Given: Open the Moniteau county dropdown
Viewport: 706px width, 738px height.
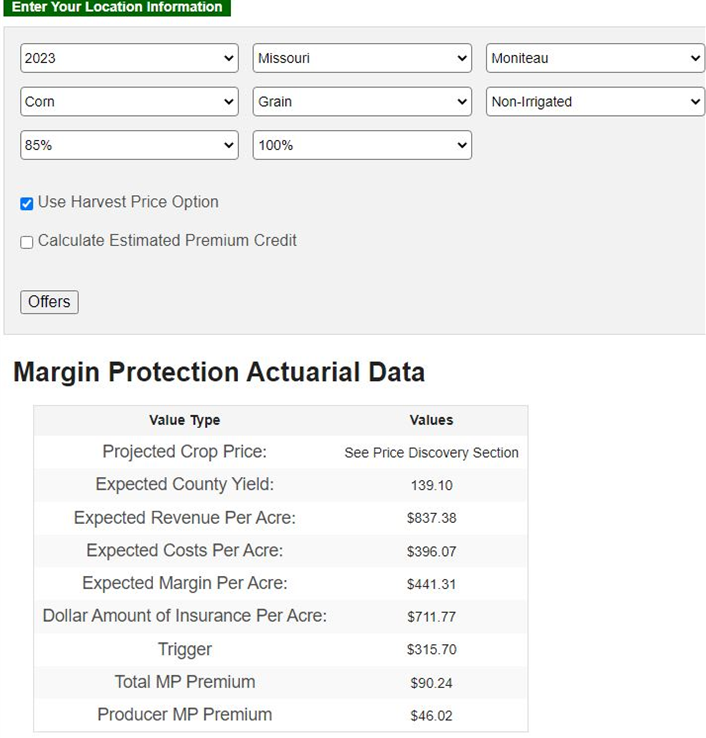Looking at the screenshot, I should pyautogui.click(x=595, y=58).
